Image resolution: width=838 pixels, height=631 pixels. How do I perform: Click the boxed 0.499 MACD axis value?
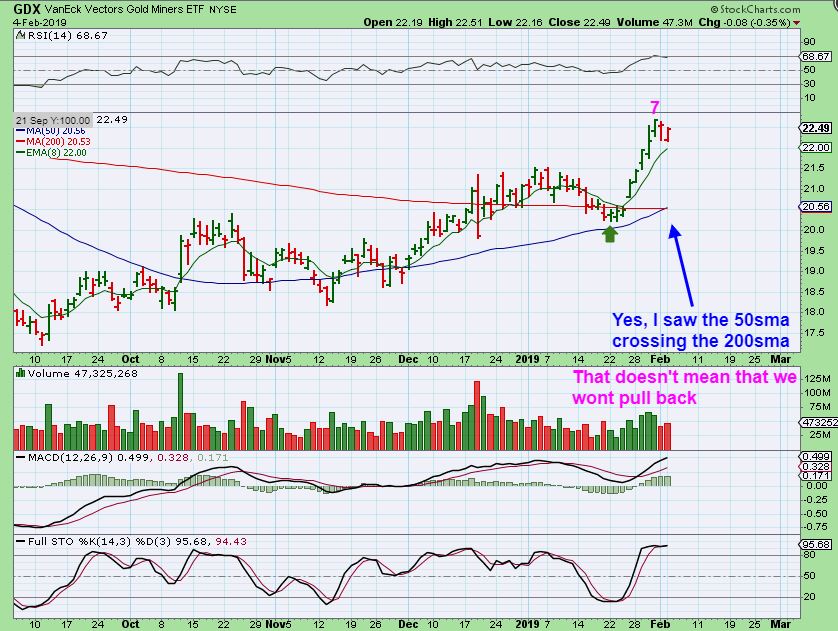pyautogui.click(x=816, y=456)
